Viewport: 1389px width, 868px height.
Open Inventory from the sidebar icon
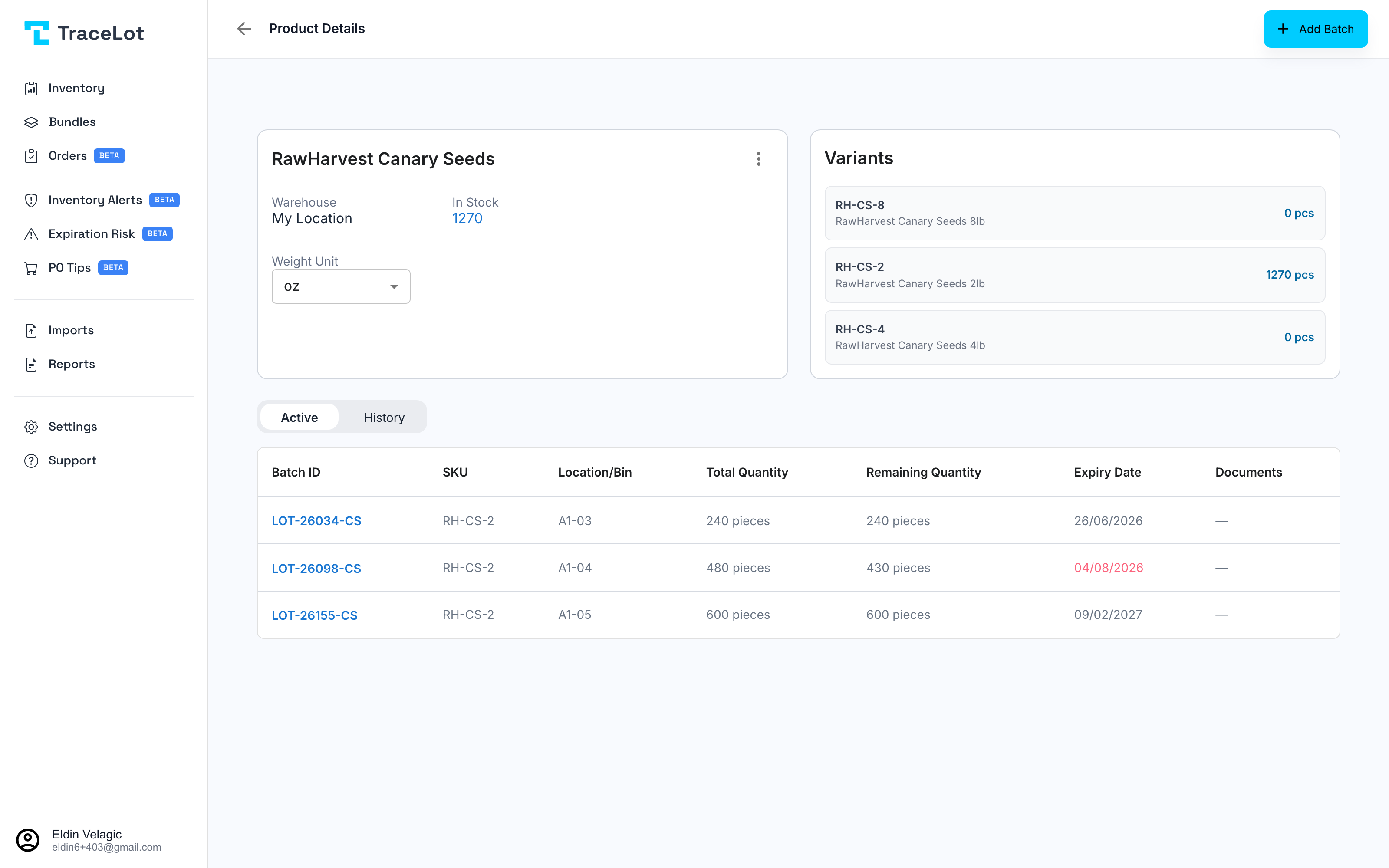(x=31, y=89)
